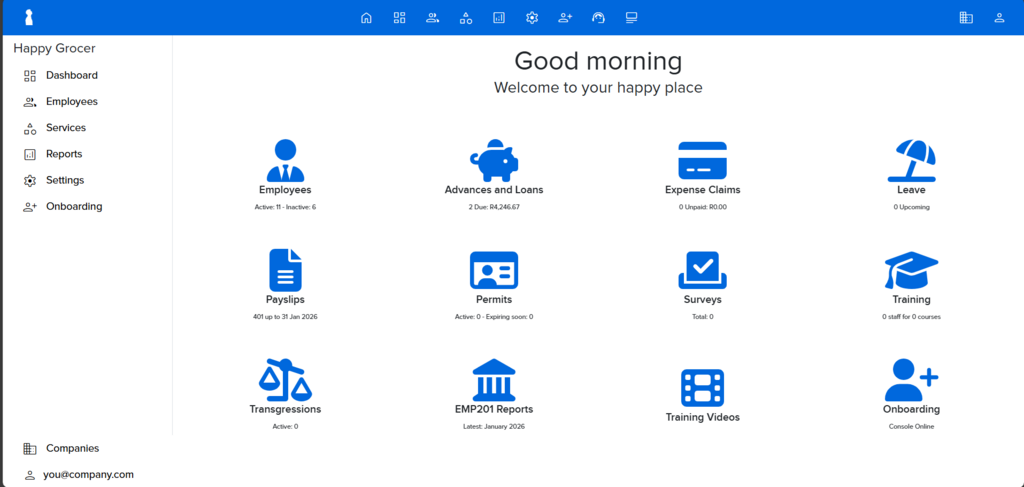Image resolution: width=1024 pixels, height=487 pixels.
Task: Open the Training Videos film icon
Action: point(702,387)
